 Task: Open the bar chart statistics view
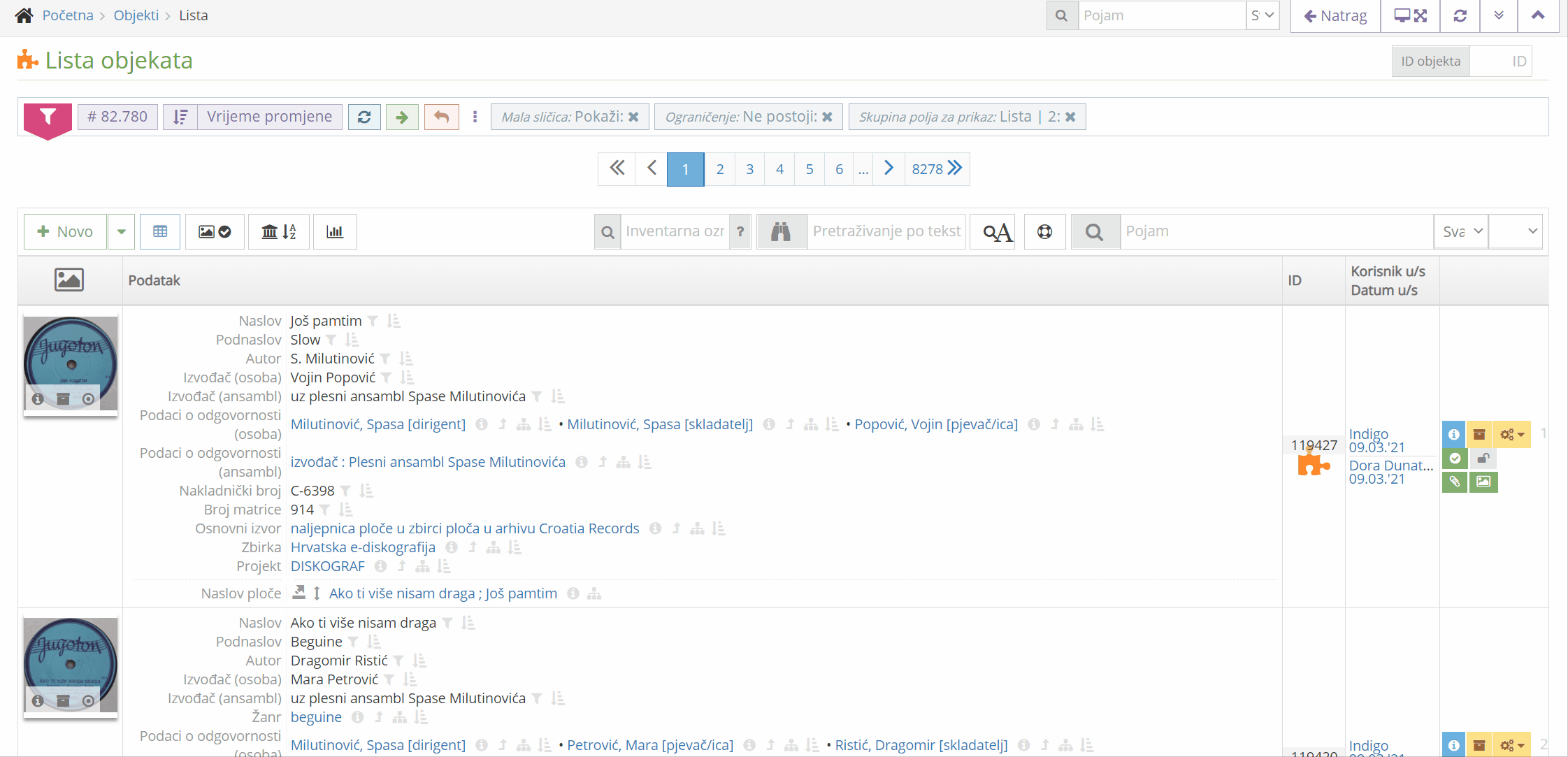click(x=335, y=231)
